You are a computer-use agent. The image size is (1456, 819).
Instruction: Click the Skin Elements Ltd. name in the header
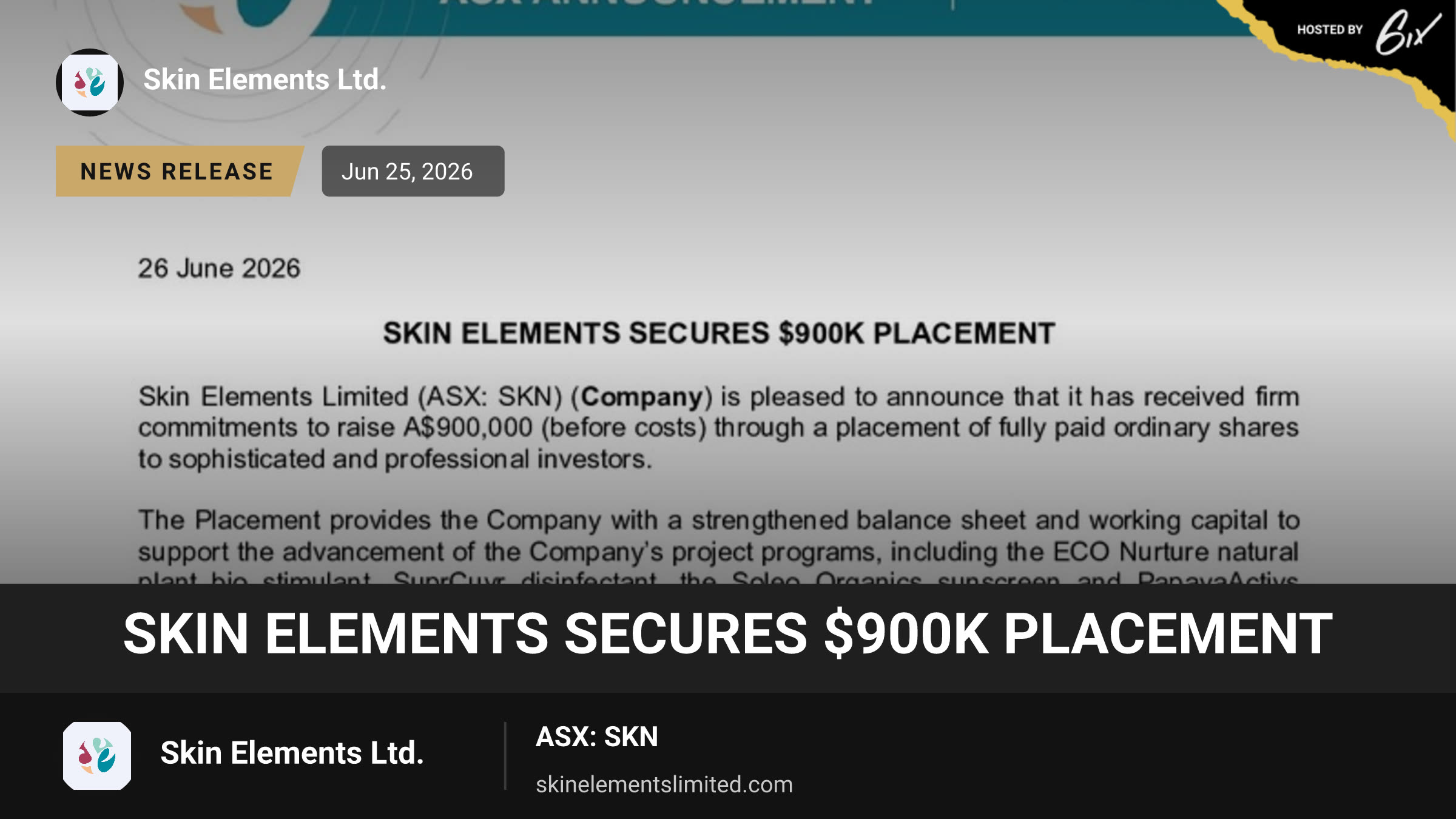265,80
